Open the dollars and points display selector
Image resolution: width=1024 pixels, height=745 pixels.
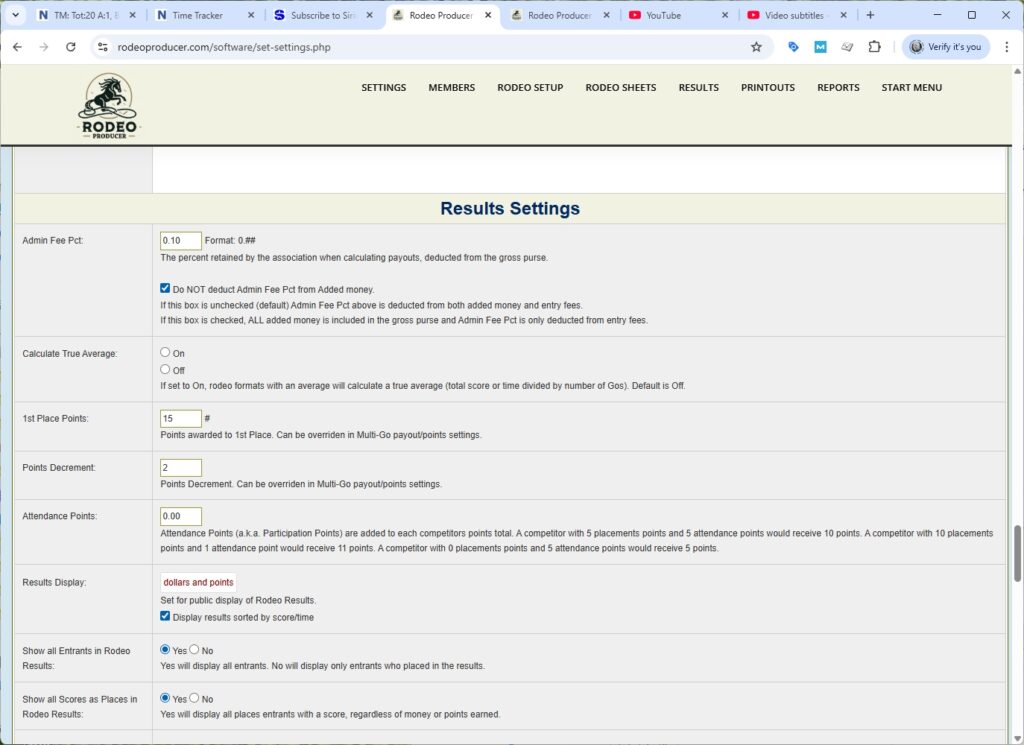coord(198,581)
